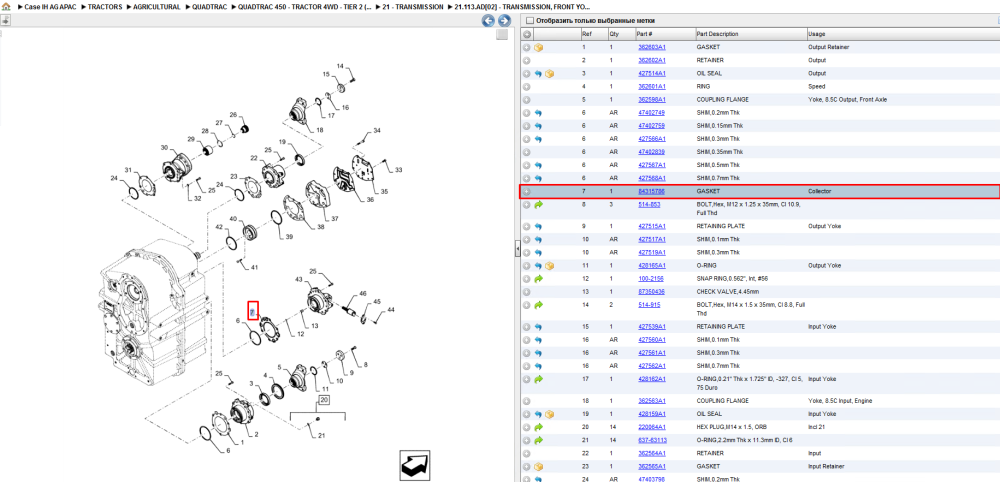Image resolution: width=1000 pixels, height=482 pixels.
Task: Click blue arrow on Input Yoke RETAINING PLATE row
Action: pyautogui.click(x=538, y=326)
